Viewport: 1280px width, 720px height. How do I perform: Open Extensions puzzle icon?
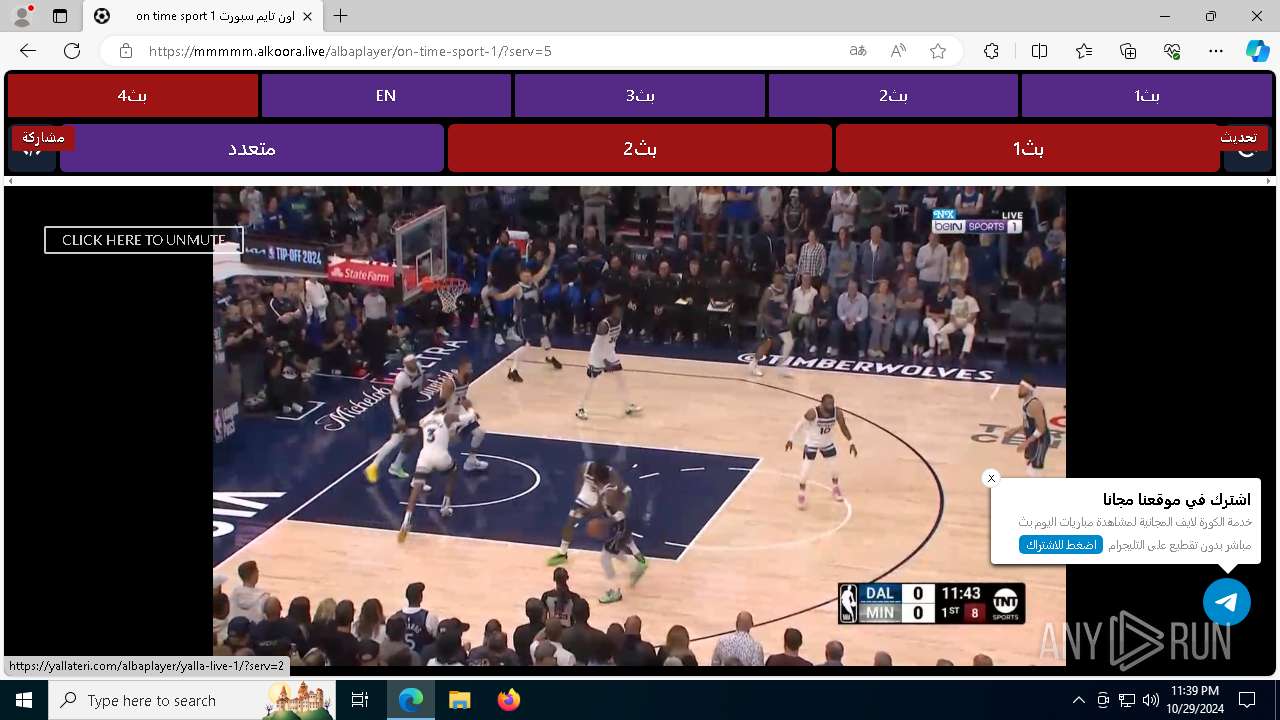[991, 51]
